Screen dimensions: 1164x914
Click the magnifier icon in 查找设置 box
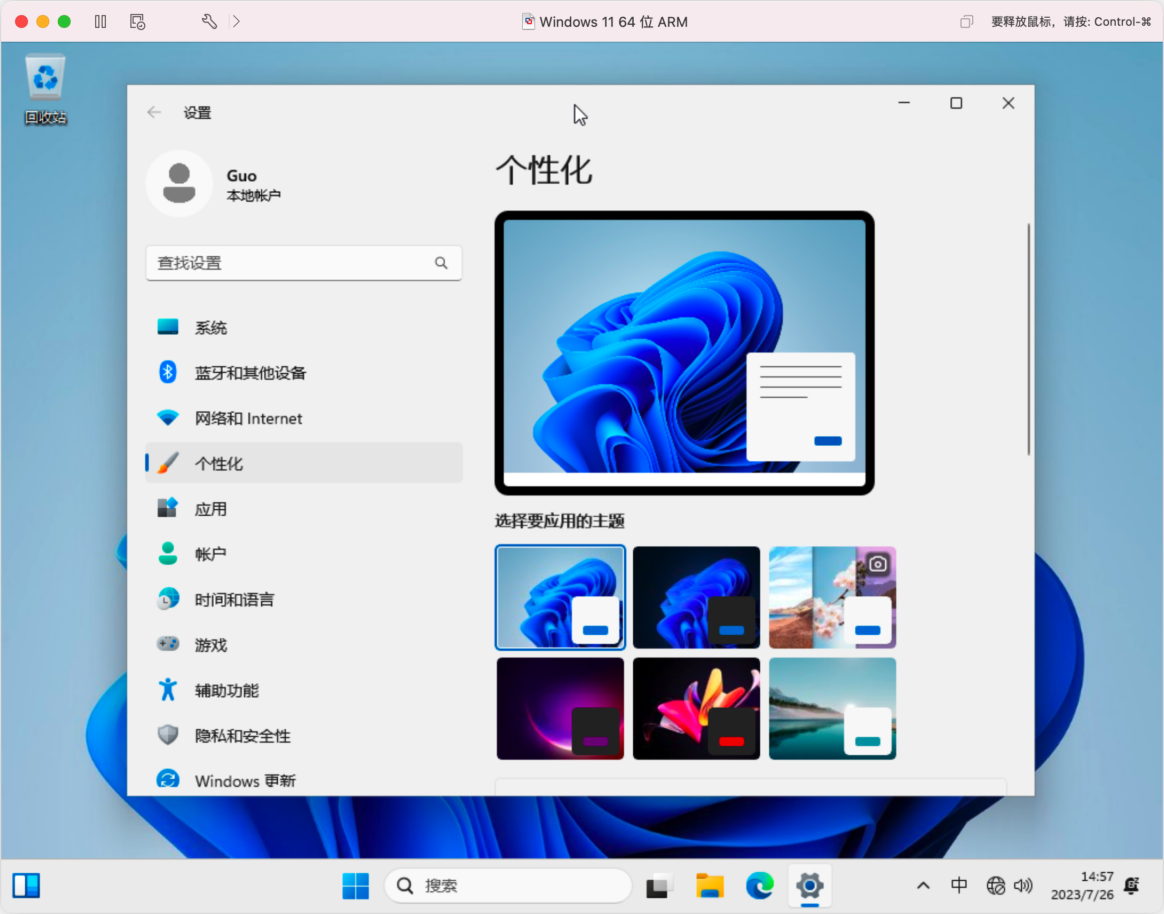[441, 263]
